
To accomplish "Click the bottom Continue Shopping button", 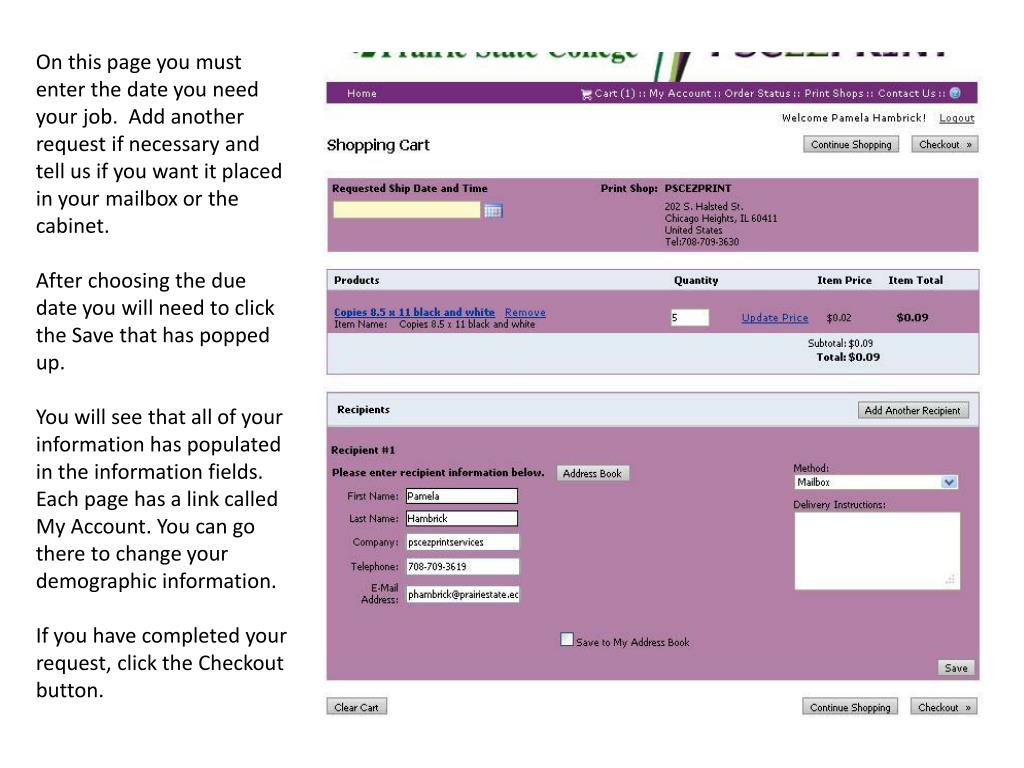I will (850, 707).
